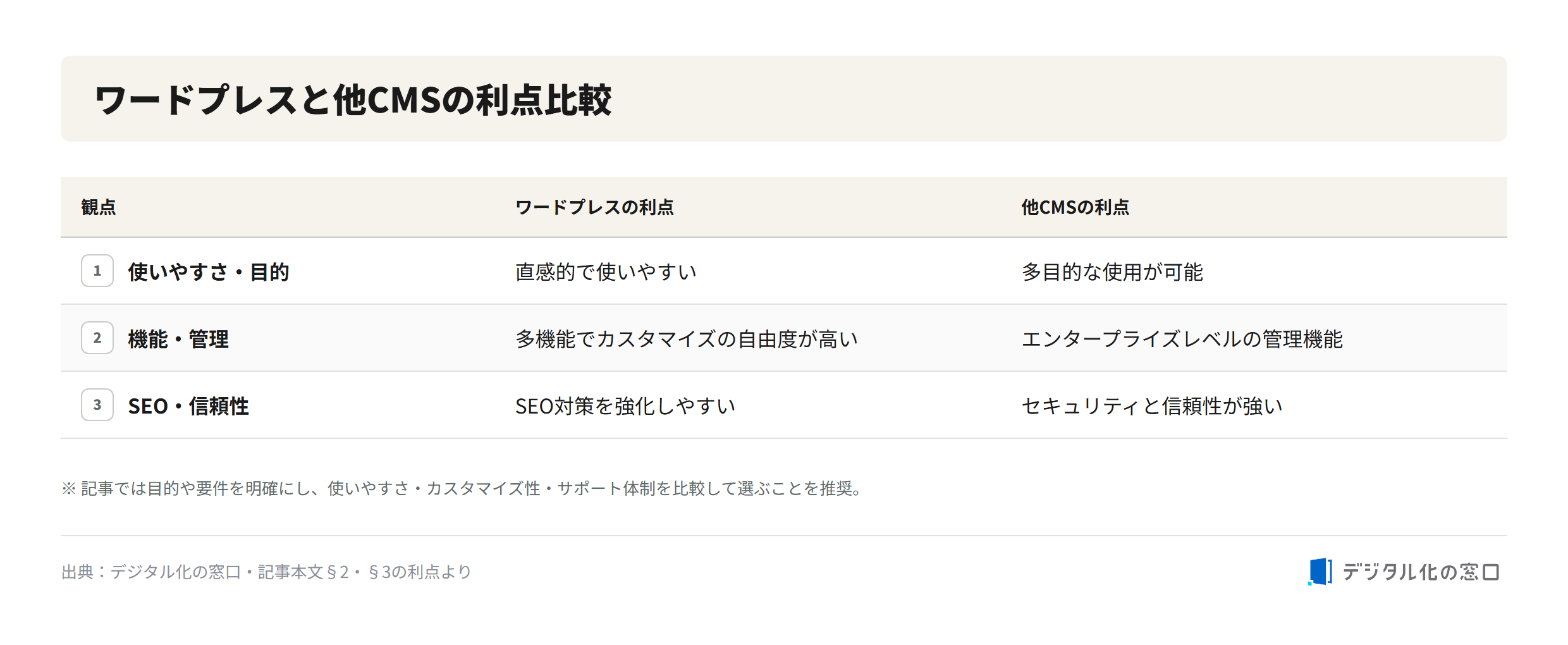Click the 使いやすさ・目的 row label

(209, 272)
